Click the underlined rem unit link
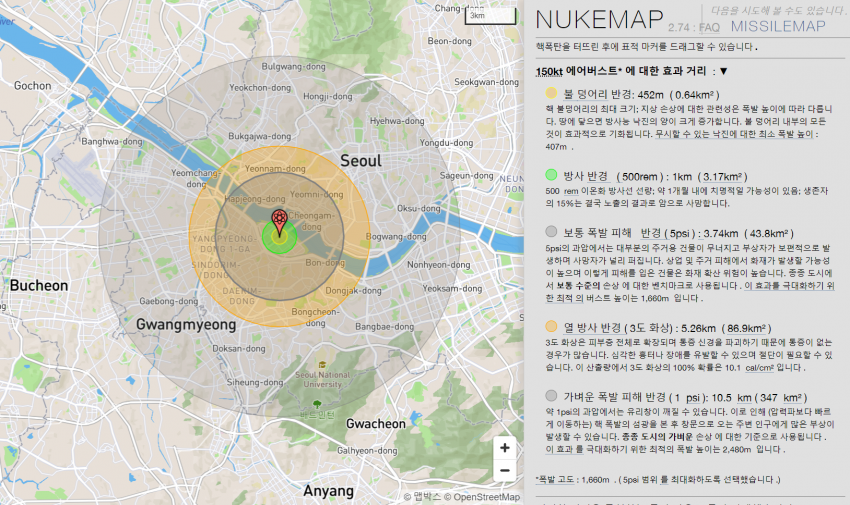 571,191
